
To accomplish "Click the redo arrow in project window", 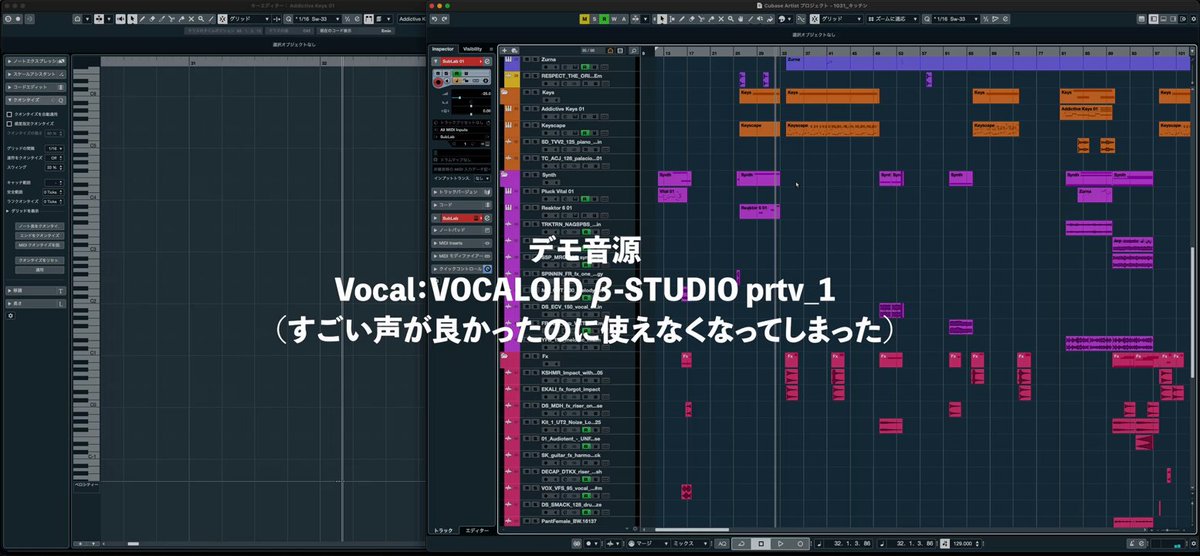I will pos(445,19).
